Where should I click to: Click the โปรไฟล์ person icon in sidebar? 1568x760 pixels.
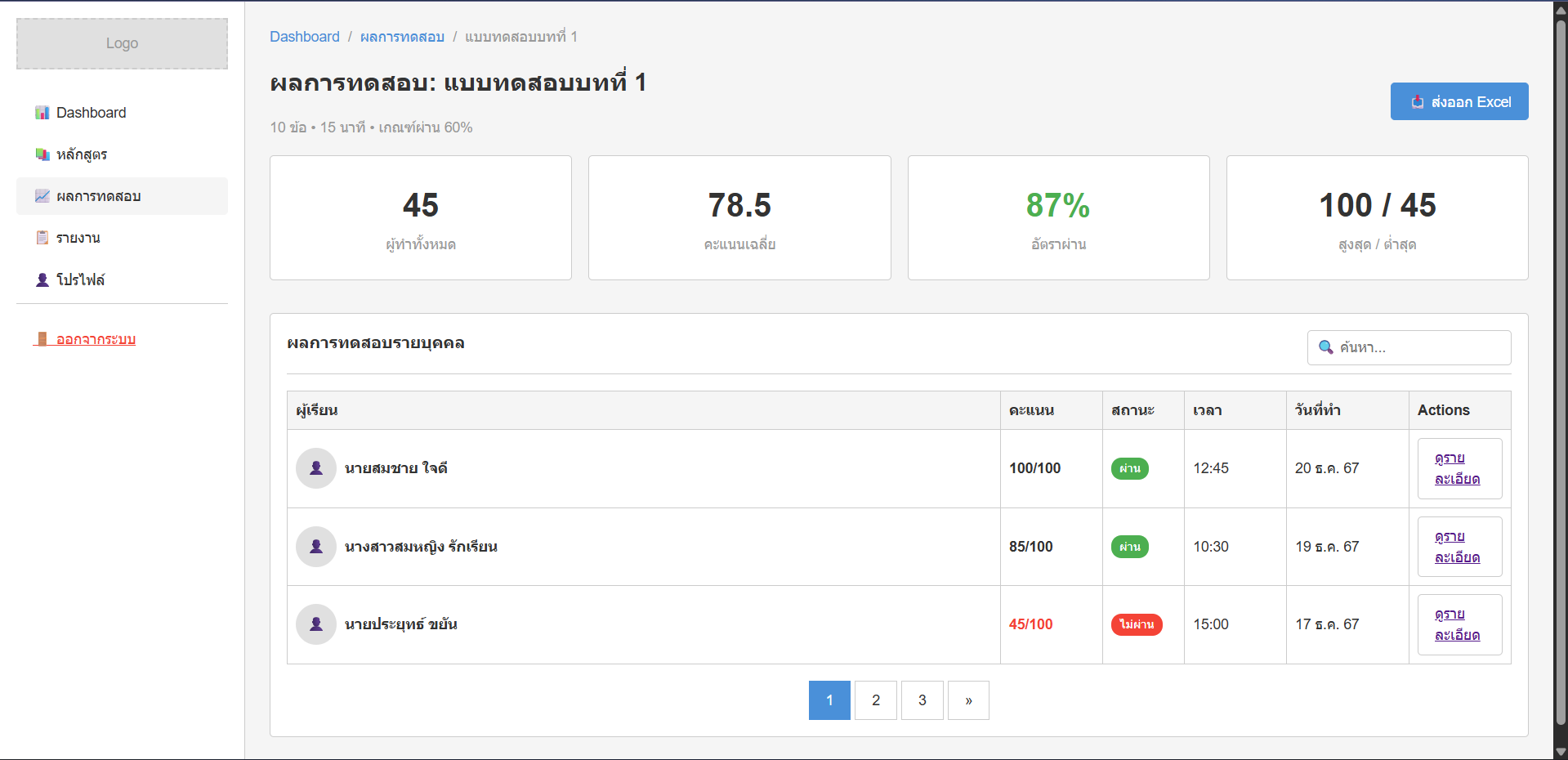(x=42, y=279)
